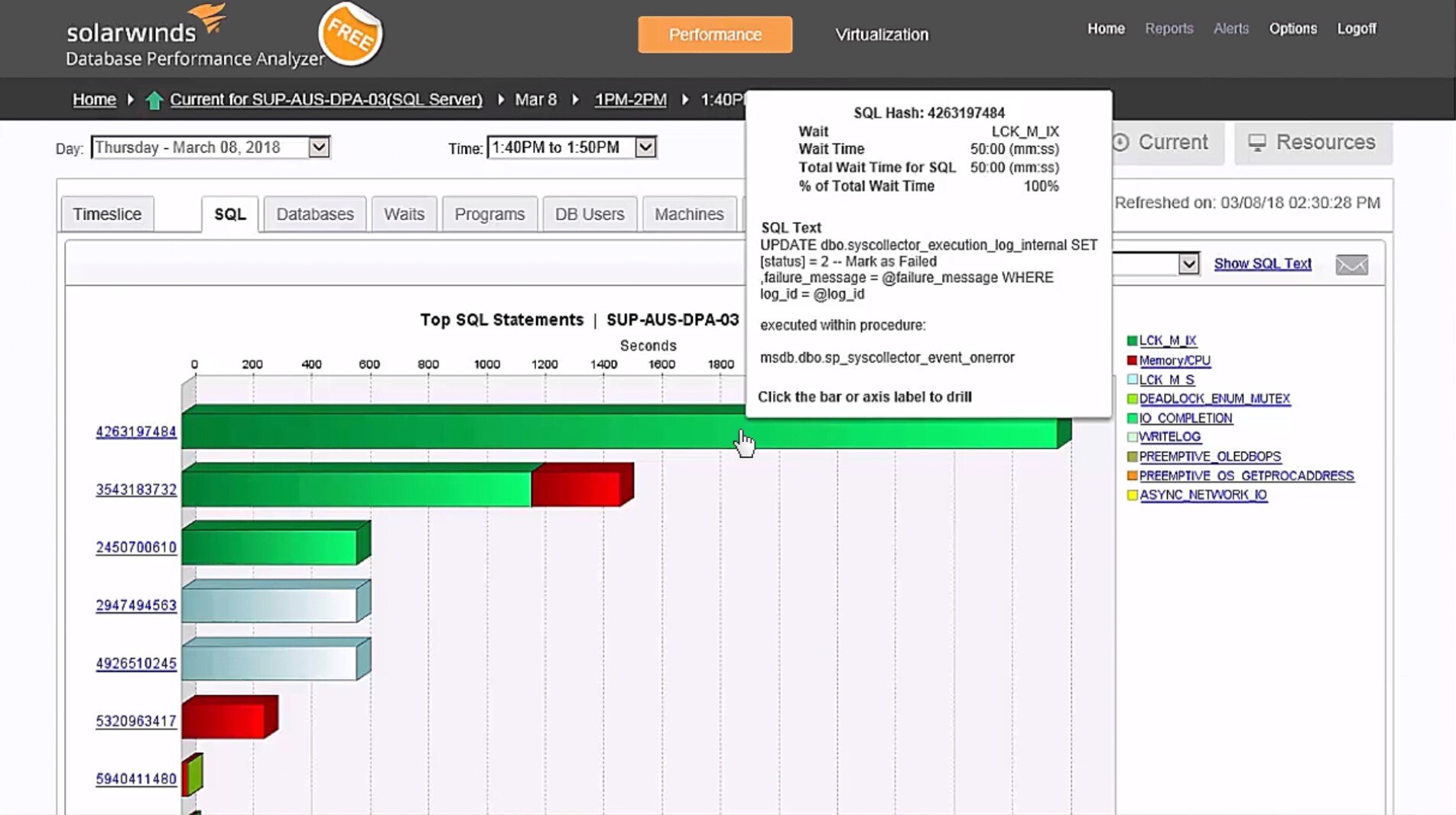Switch to the Virtualization tab
Image resolution: width=1456 pixels, height=815 pixels.
[x=881, y=34]
